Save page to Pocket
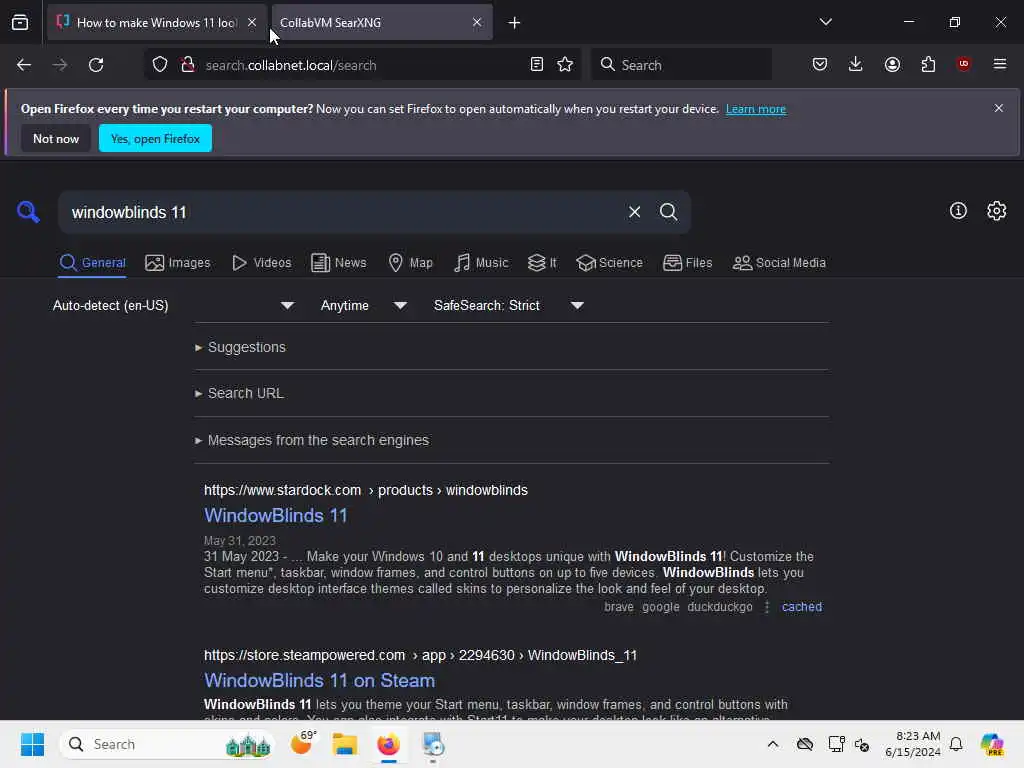 [x=820, y=64]
